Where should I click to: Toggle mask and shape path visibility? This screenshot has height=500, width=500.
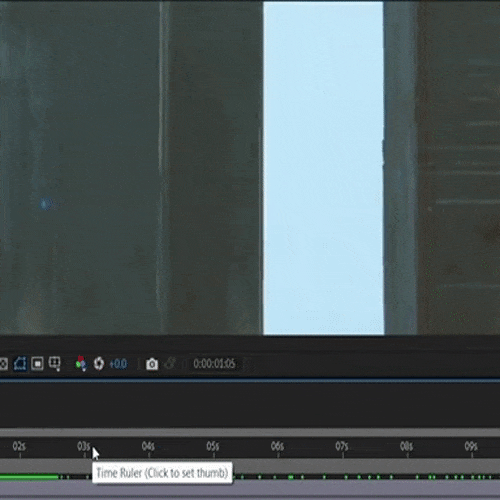(20, 363)
